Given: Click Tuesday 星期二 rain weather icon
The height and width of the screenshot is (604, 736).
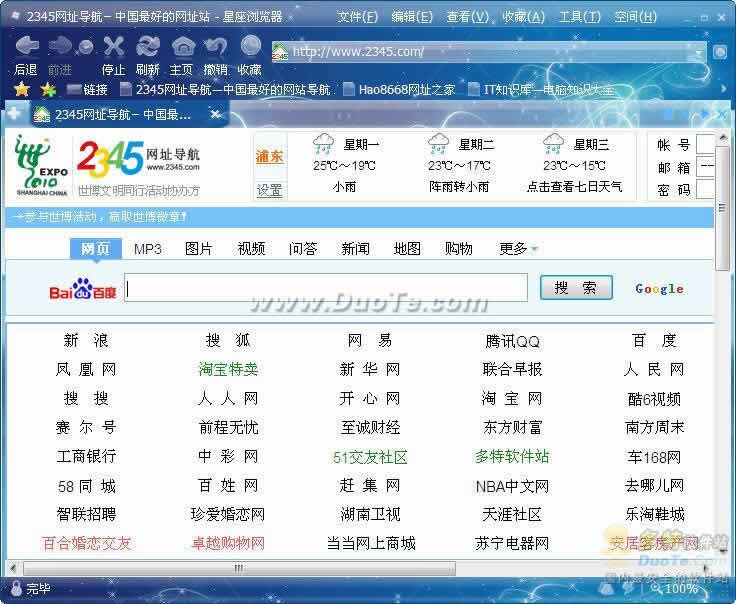Looking at the screenshot, I should [438, 143].
